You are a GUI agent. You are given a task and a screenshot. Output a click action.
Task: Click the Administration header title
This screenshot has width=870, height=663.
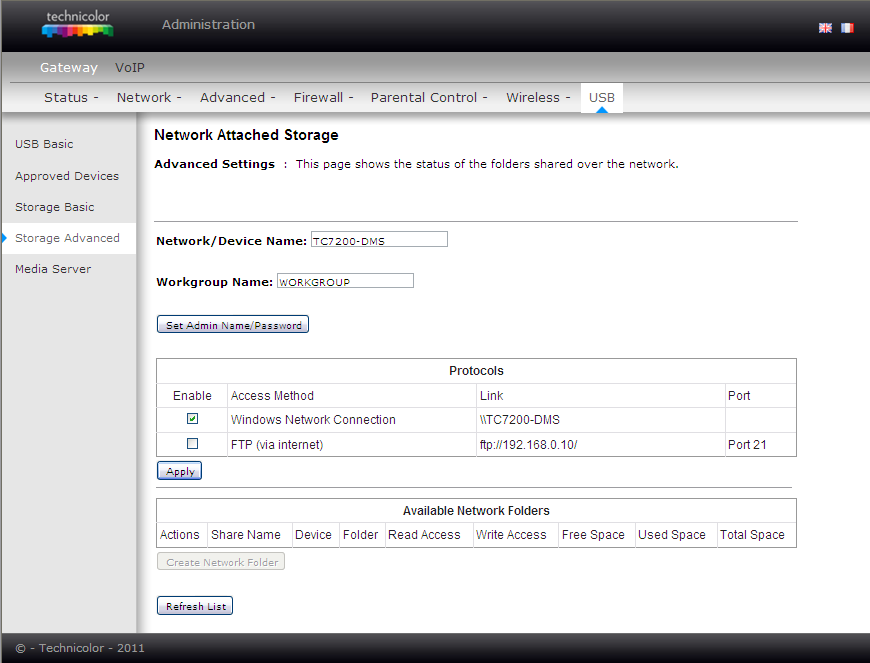(209, 24)
